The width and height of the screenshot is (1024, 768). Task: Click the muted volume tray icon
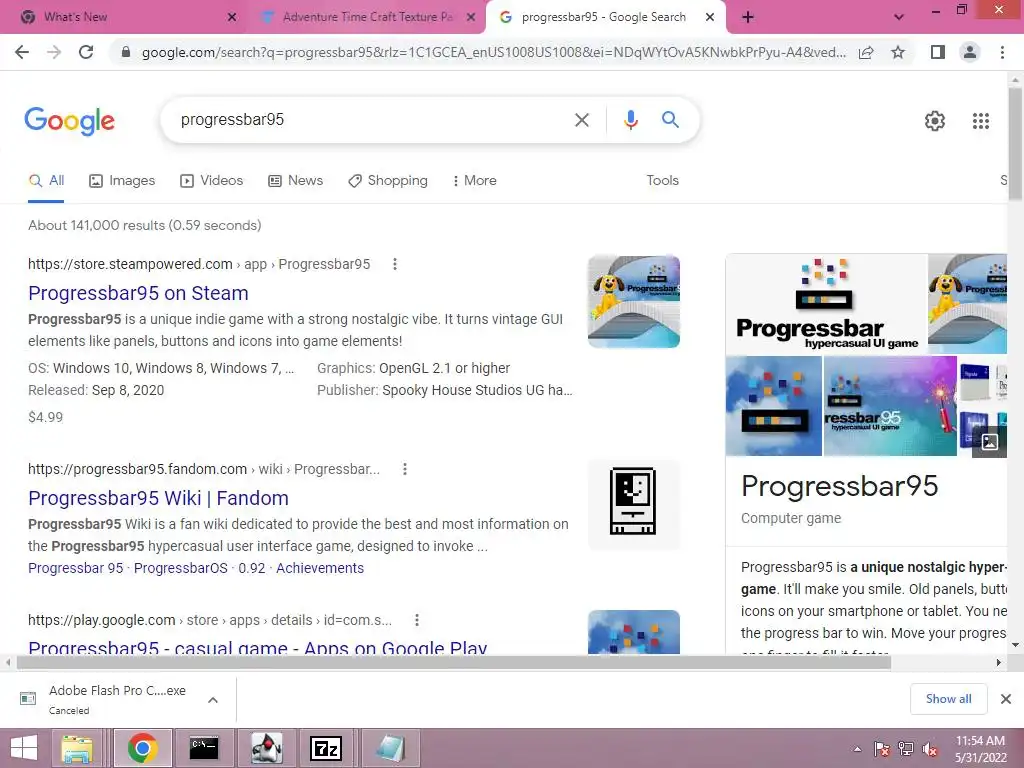[930, 749]
